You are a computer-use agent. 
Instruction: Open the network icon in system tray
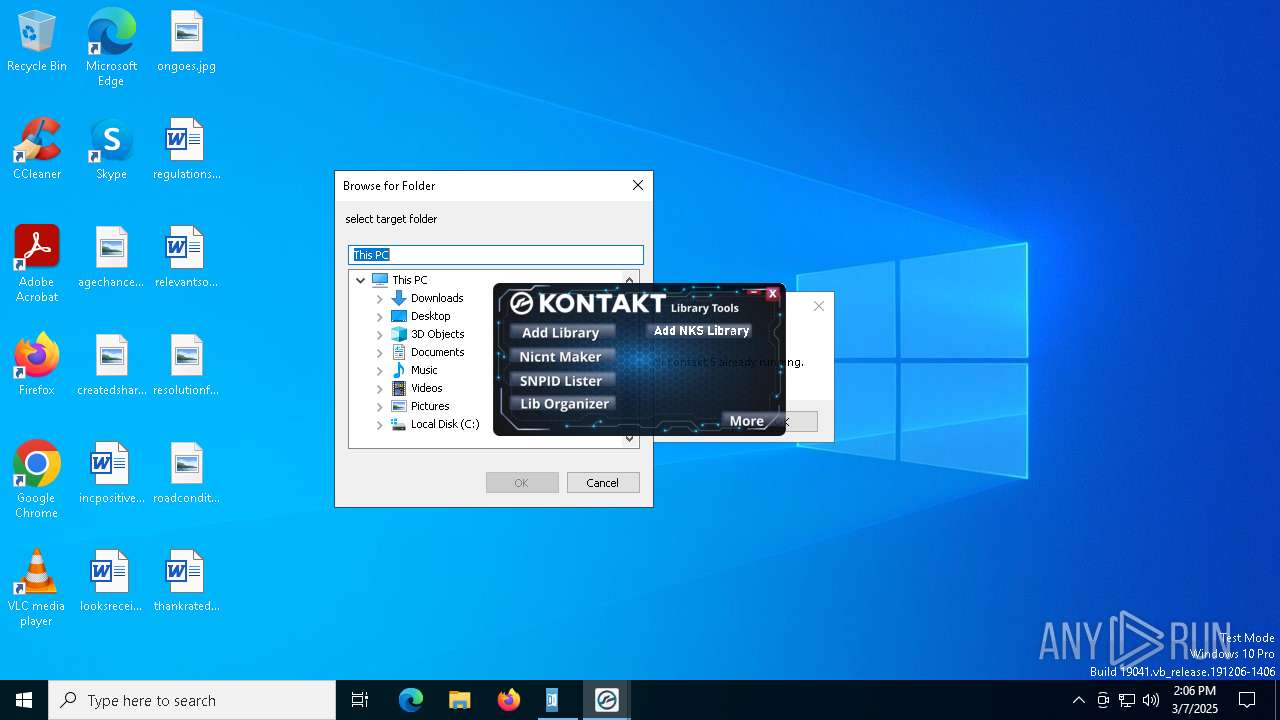[1127, 700]
